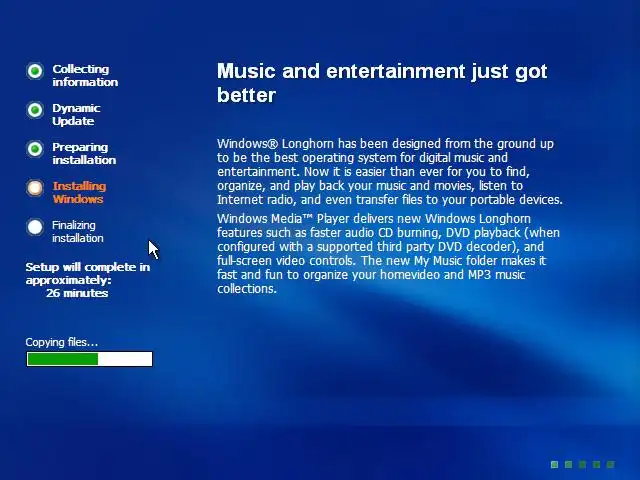Click the orange Installing Windows step indicator

pos(35,188)
